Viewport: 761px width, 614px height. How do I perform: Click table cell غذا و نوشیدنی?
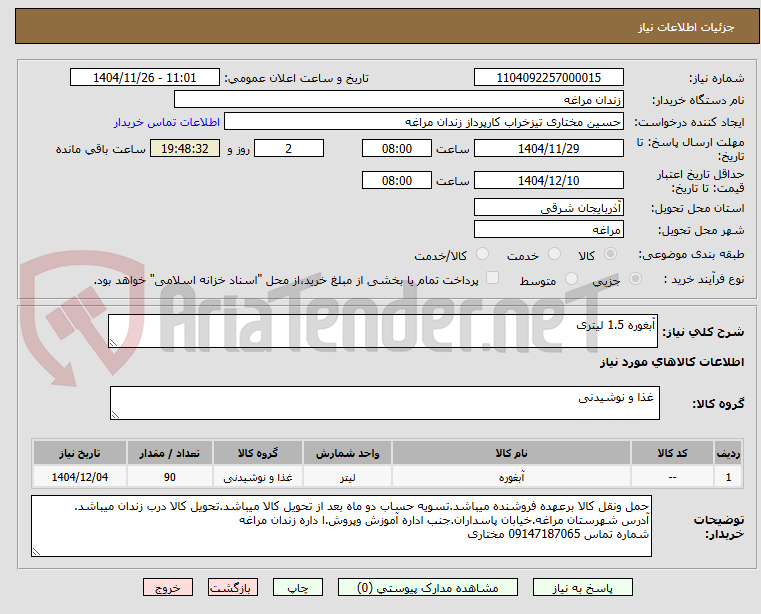[258, 477]
